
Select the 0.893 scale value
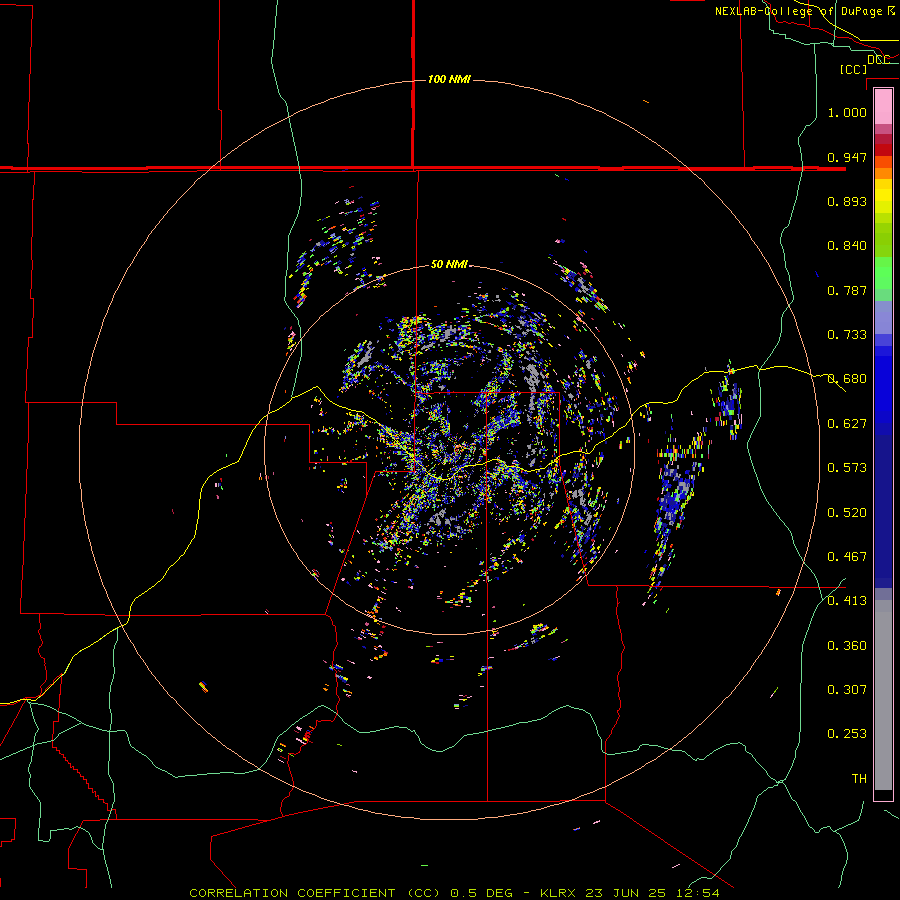point(847,201)
